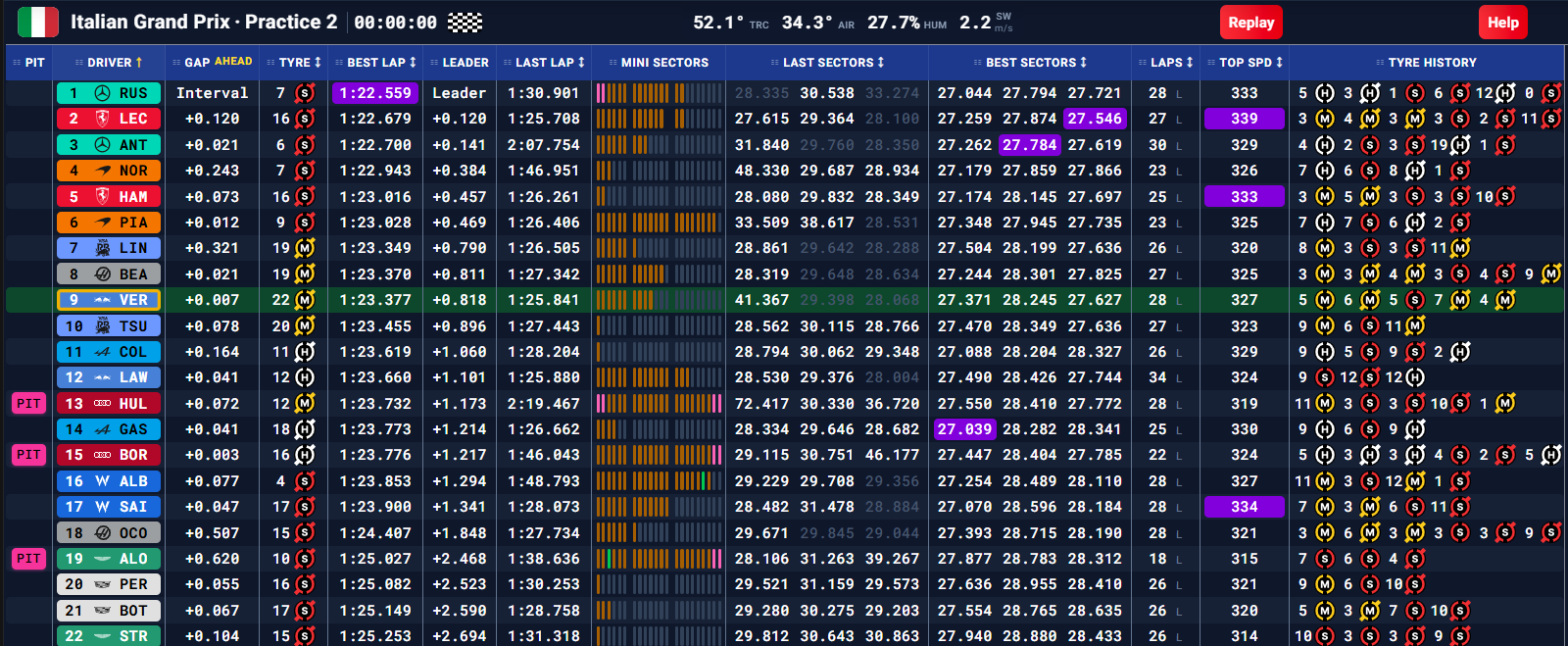Sort by BEST LAP column header
1568x646 pixels.
click(375, 62)
